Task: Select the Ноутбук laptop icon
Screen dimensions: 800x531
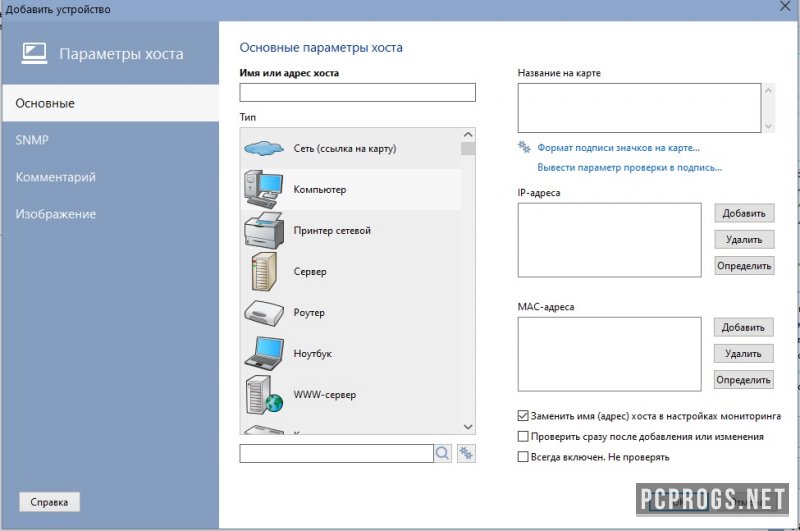Action: [264, 353]
